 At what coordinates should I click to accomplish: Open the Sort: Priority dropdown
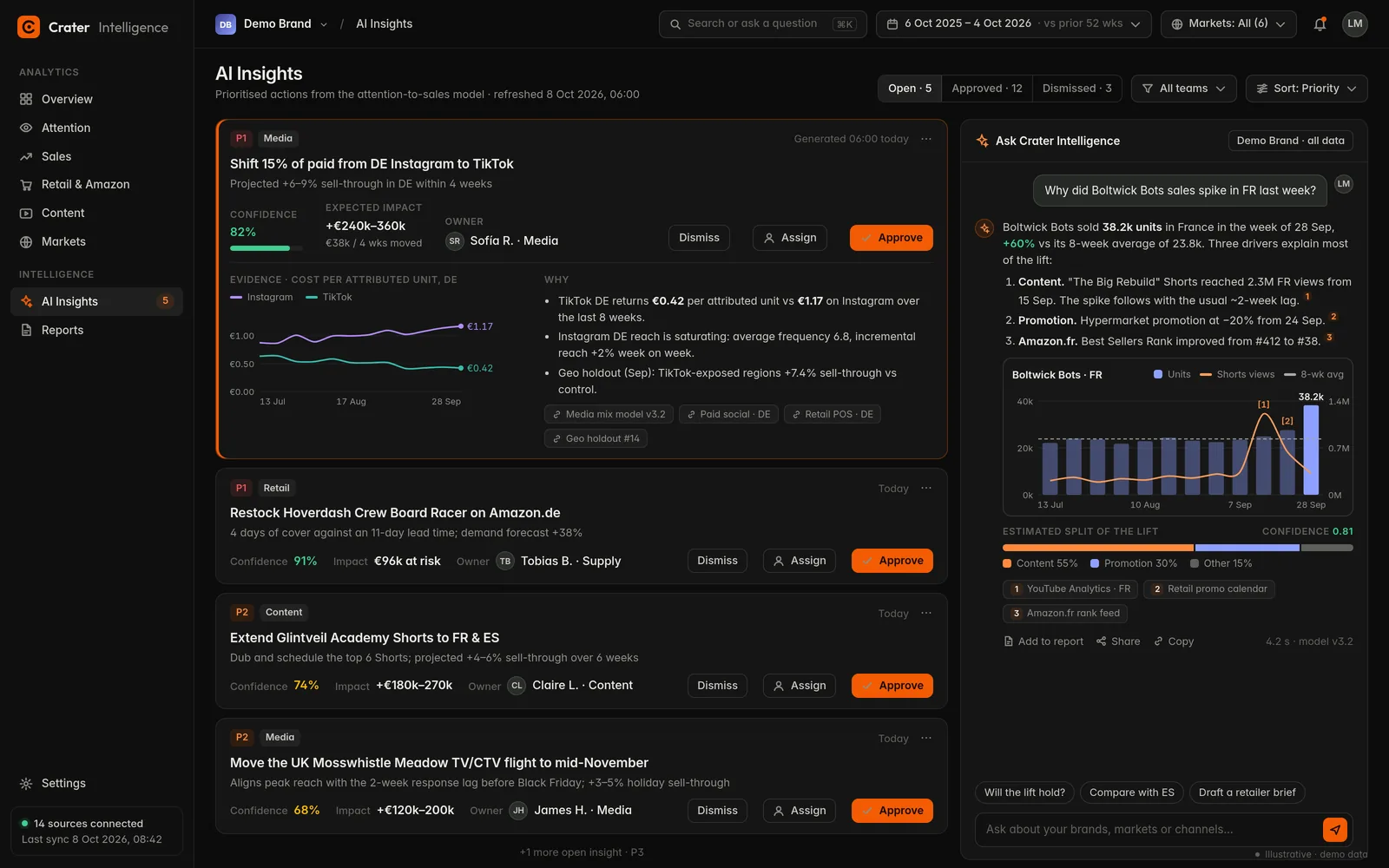click(1306, 89)
